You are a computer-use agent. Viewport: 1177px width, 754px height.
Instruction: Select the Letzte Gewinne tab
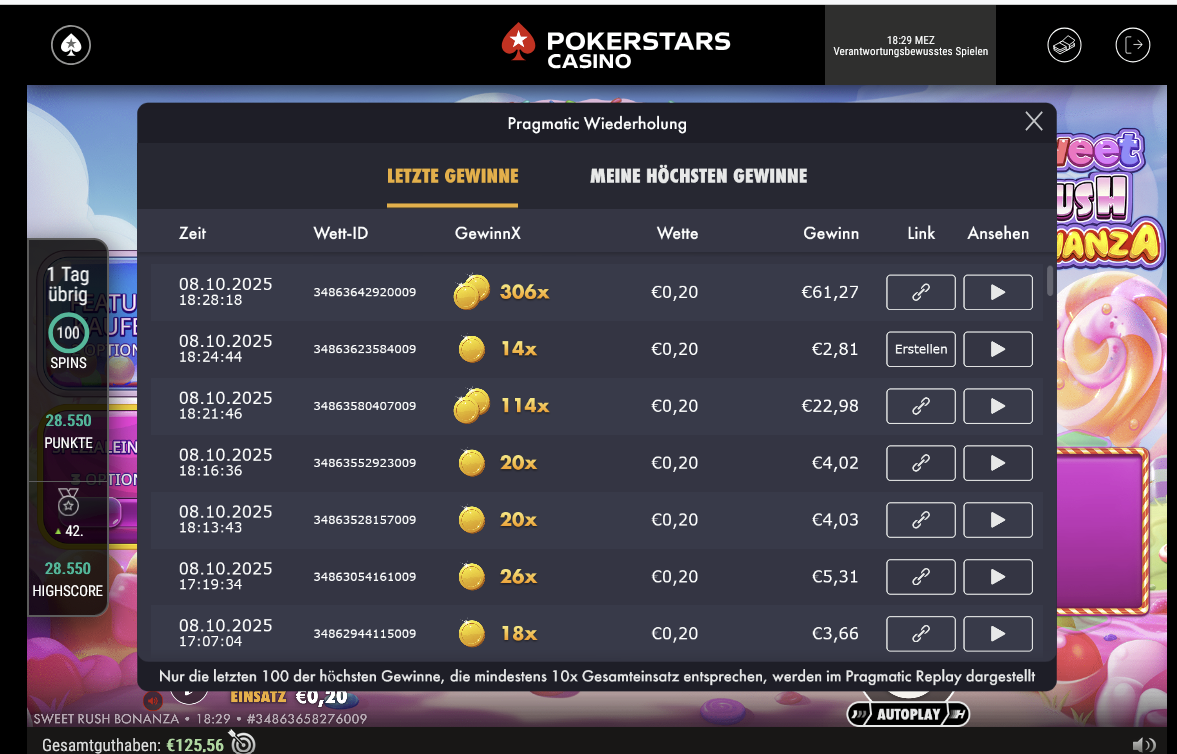pos(453,176)
